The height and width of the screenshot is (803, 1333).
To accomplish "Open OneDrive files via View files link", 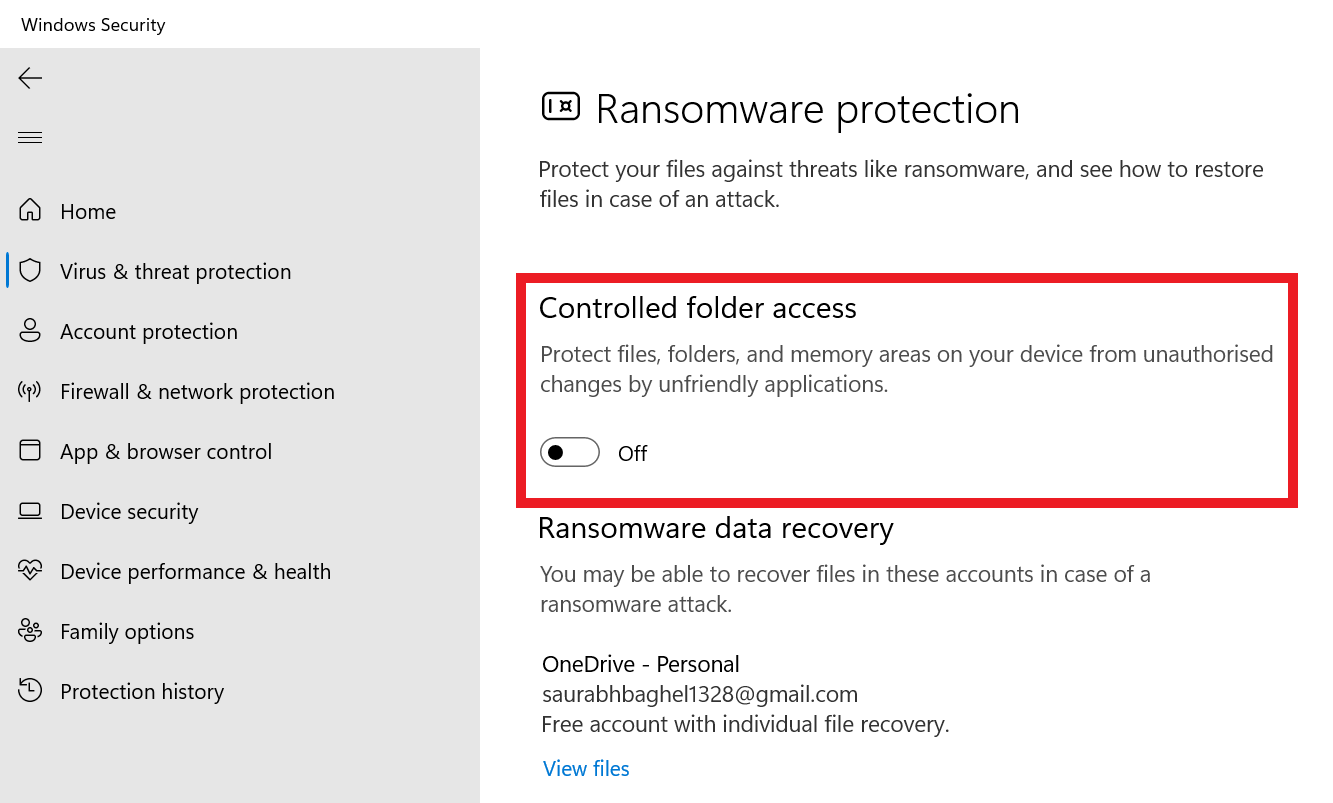I will tap(586, 768).
